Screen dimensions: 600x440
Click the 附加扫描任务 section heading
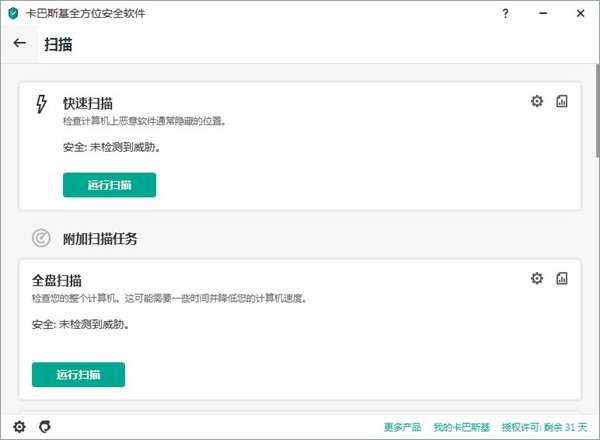point(100,238)
